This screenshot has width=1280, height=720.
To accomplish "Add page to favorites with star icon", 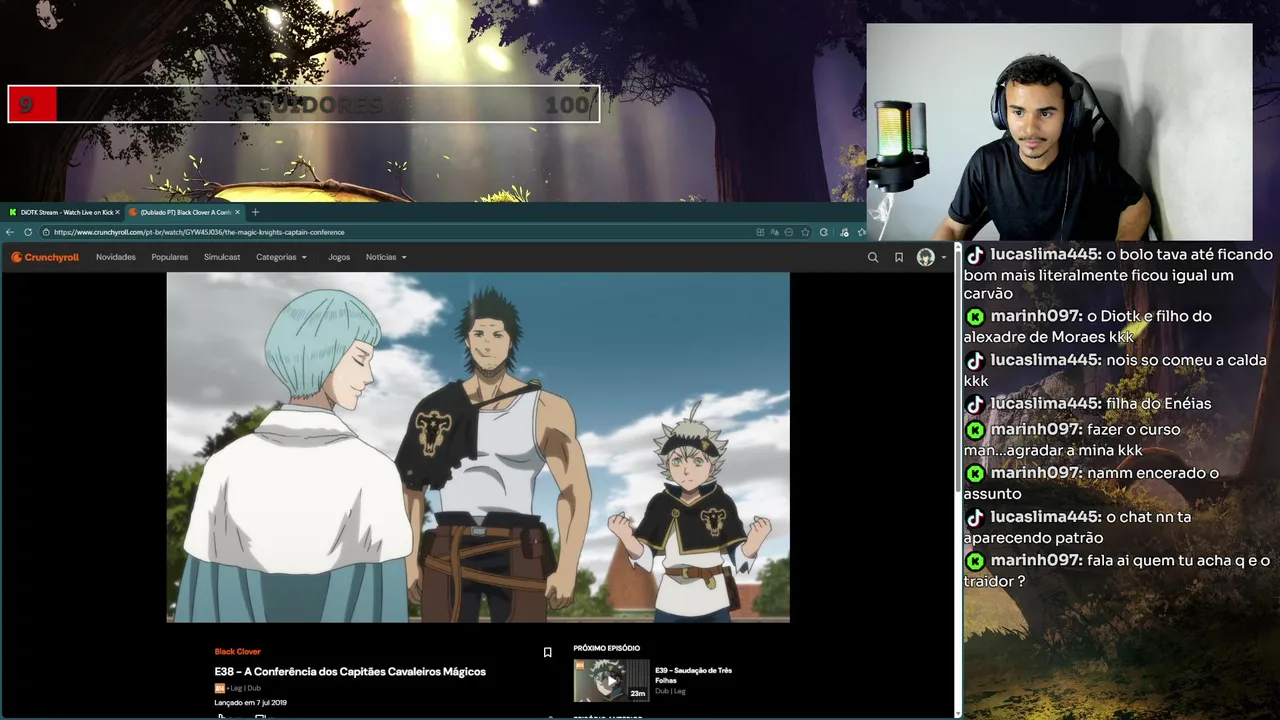I will coord(805,232).
